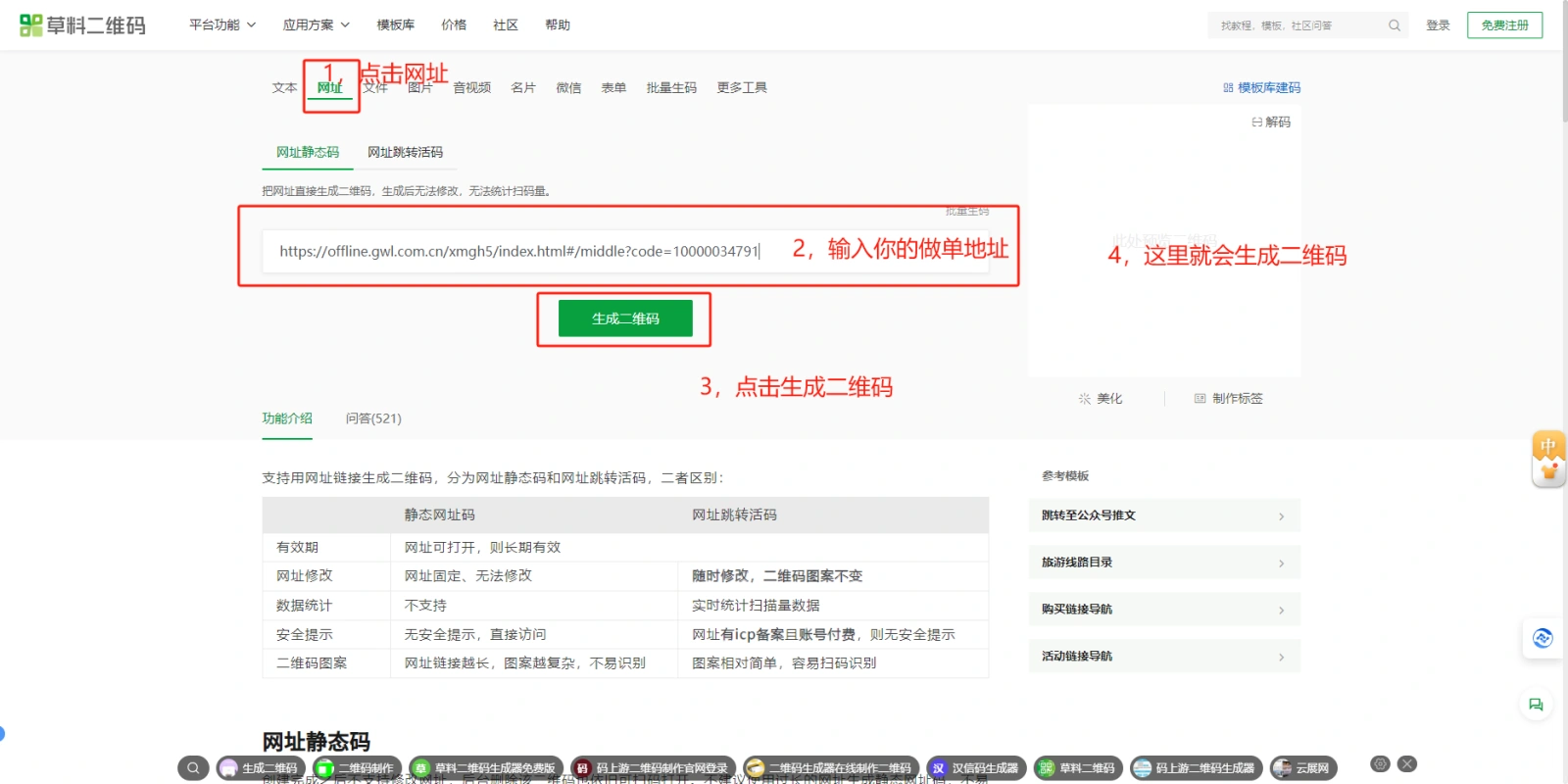
Task: Go to the 价格 page
Action: click(x=454, y=24)
